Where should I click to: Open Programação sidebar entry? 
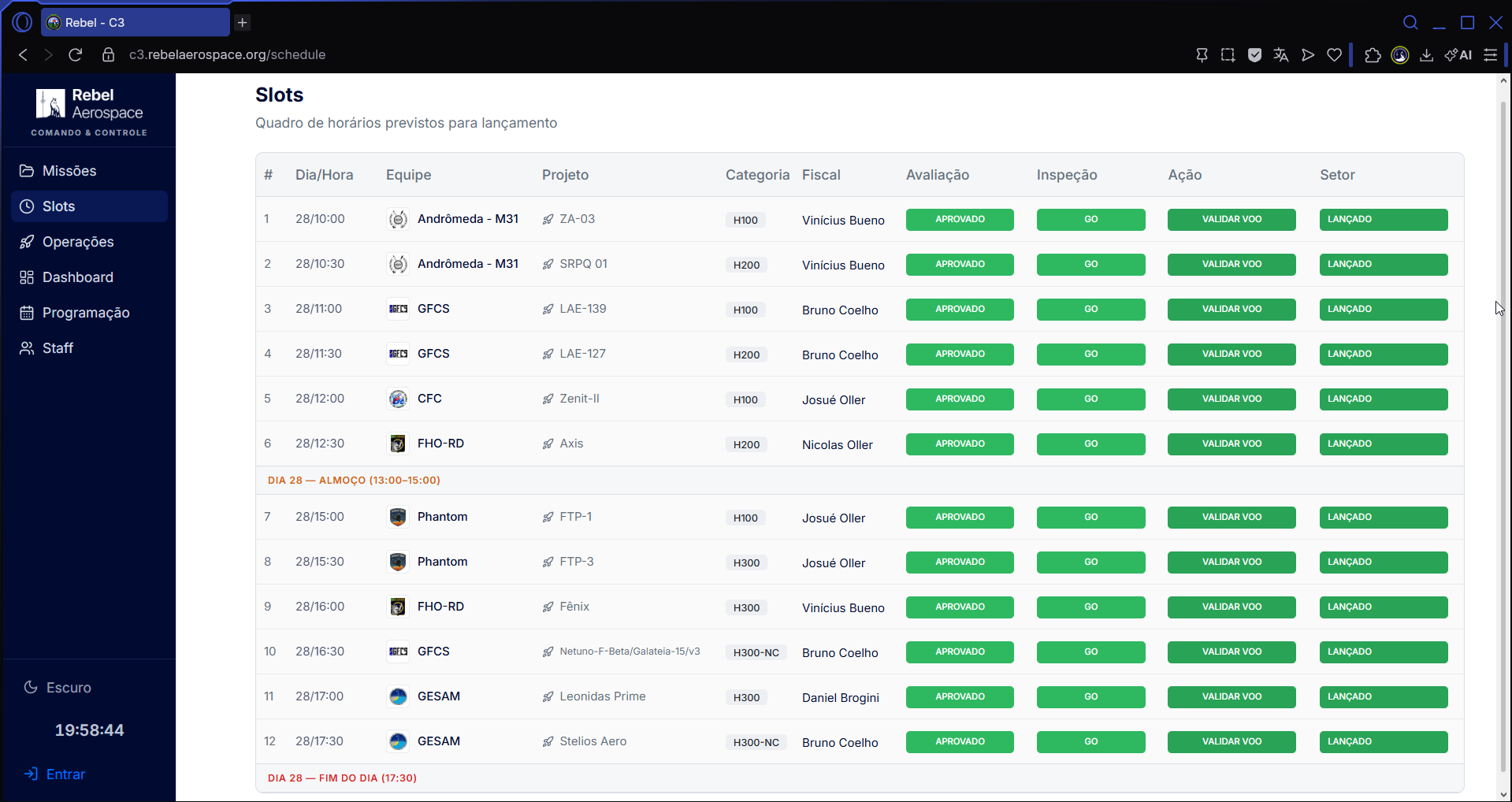tap(89, 313)
